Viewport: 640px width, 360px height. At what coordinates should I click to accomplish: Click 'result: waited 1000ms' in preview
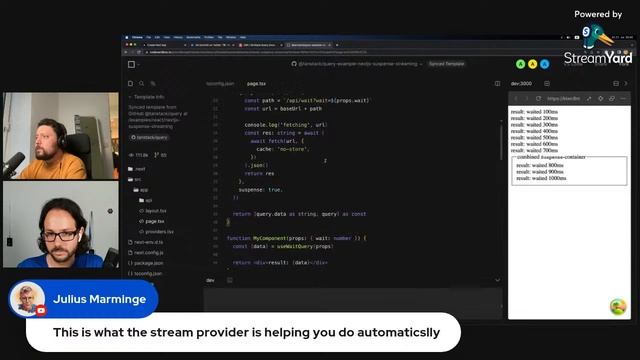(x=541, y=178)
